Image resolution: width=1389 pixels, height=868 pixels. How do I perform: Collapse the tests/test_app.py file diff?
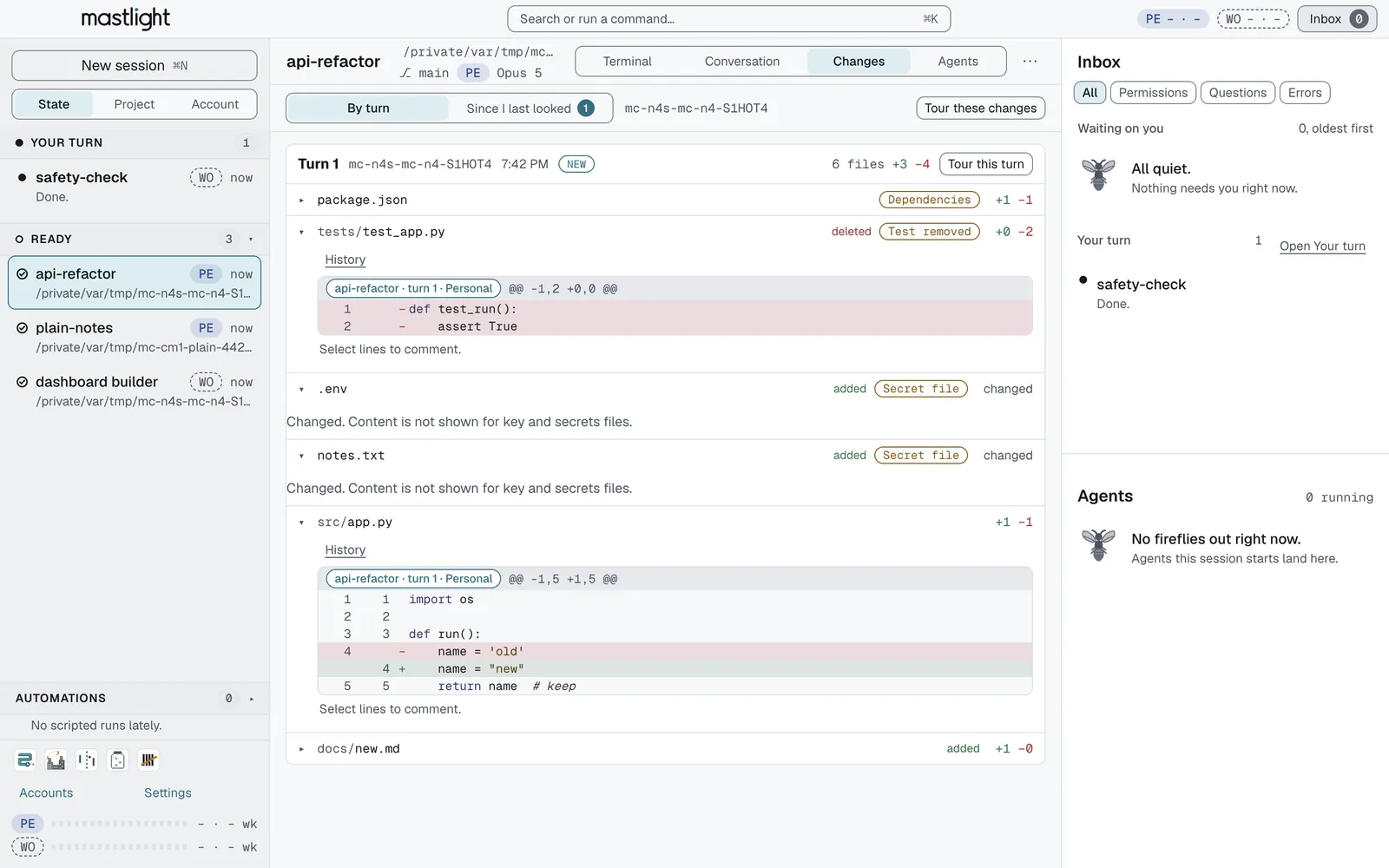pyautogui.click(x=301, y=233)
